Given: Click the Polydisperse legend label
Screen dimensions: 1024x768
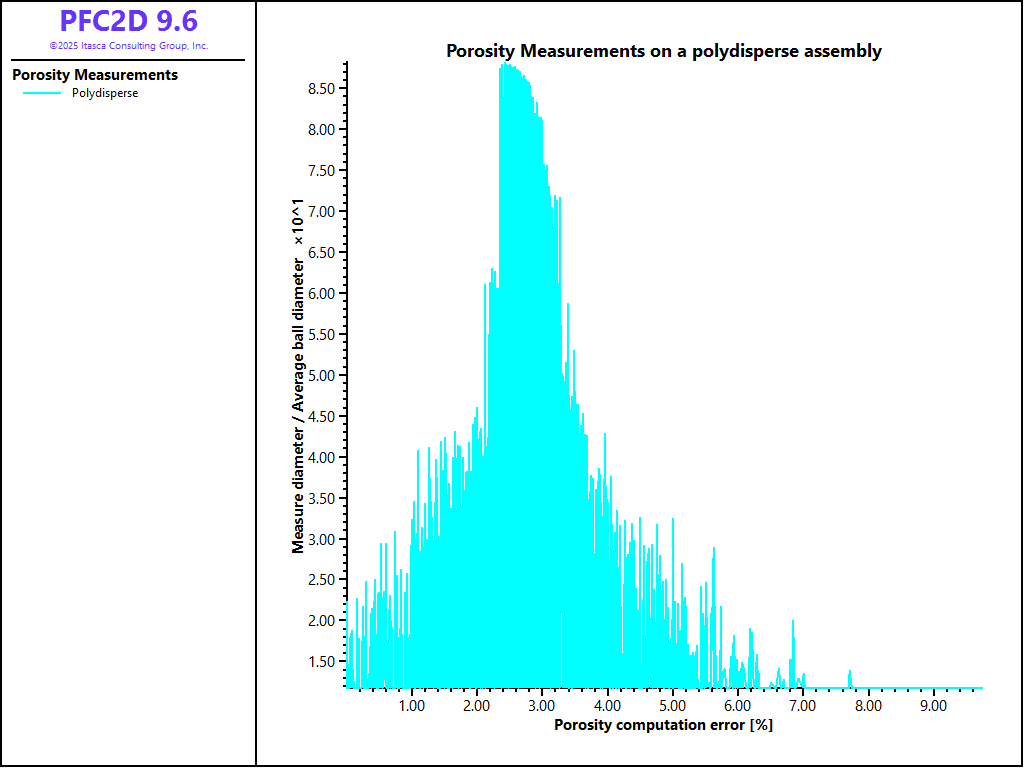Looking at the screenshot, I should coord(105,93).
